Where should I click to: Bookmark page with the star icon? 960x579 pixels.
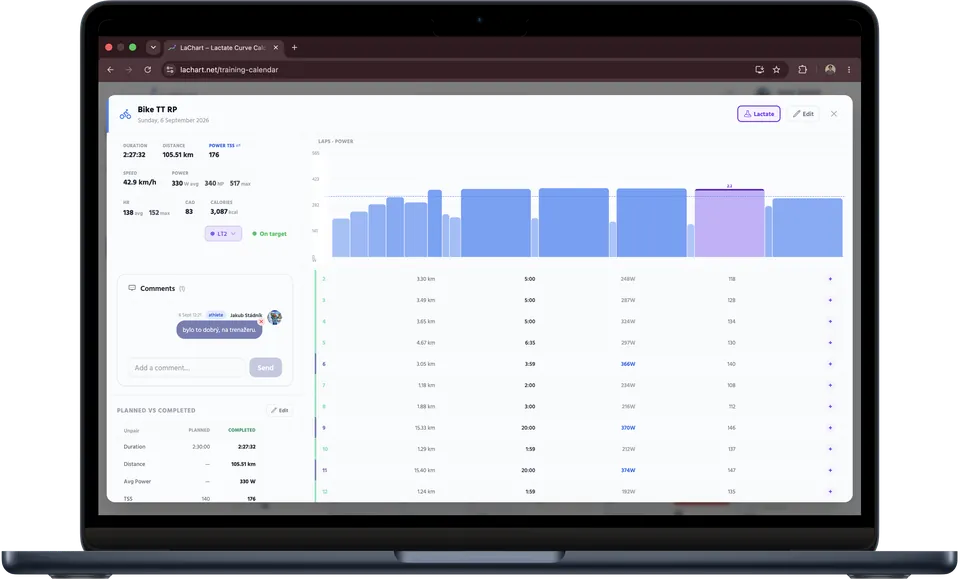click(776, 70)
